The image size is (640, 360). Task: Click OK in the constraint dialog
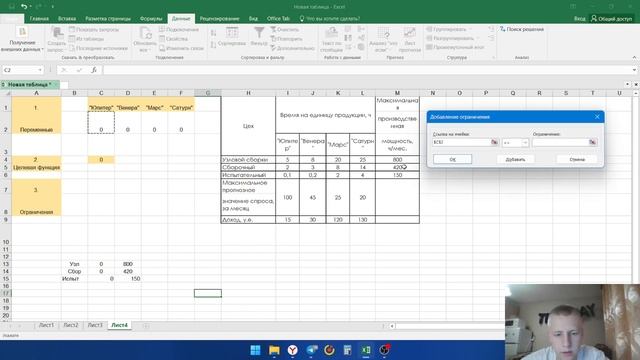tap(452, 159)
